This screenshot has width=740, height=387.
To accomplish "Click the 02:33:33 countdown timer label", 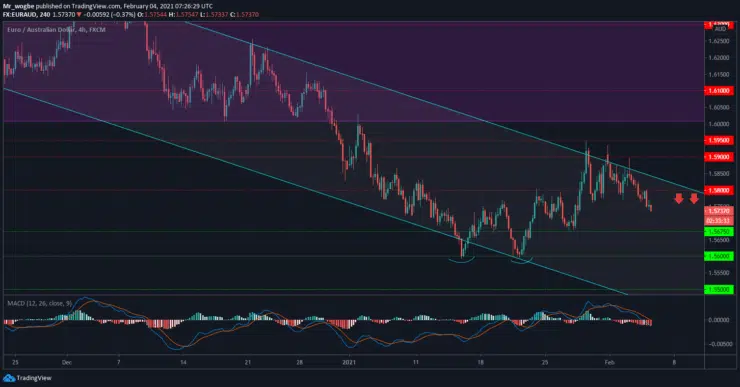I will tap(719, 220).
